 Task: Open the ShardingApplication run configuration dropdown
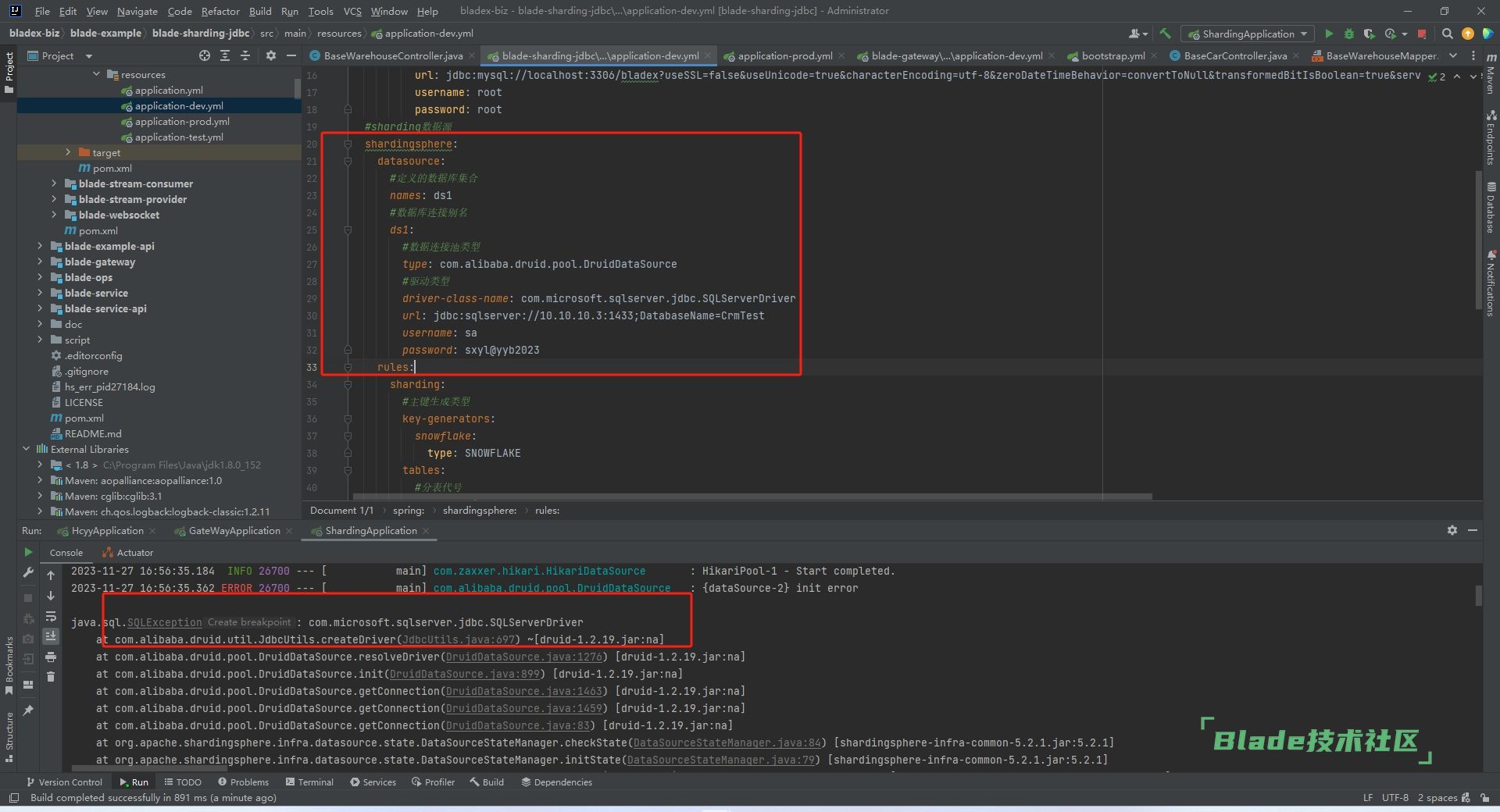1247,34
